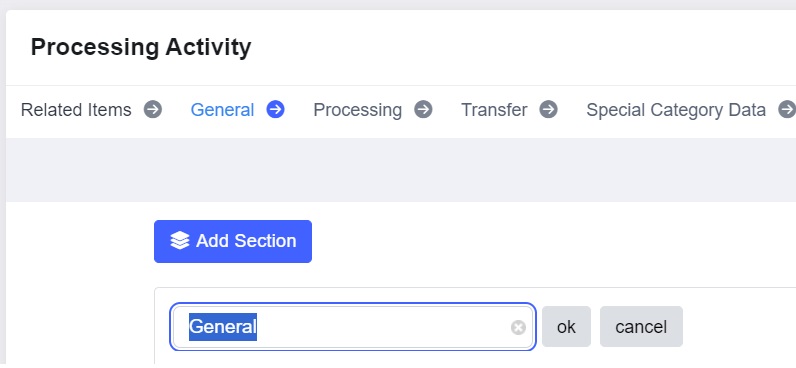Click the arrow icon after Special Category Data
The width and height of the screenshot is (796, 368).
787,110
